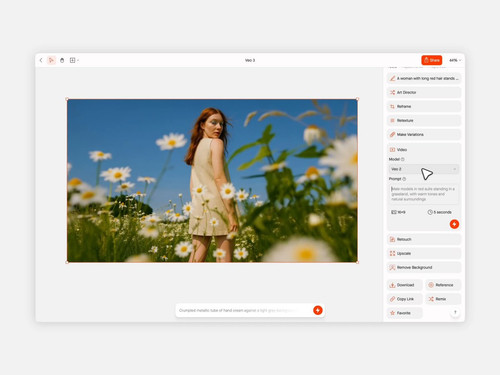
Task: Click the help question mark button
Action: point(455,312)
